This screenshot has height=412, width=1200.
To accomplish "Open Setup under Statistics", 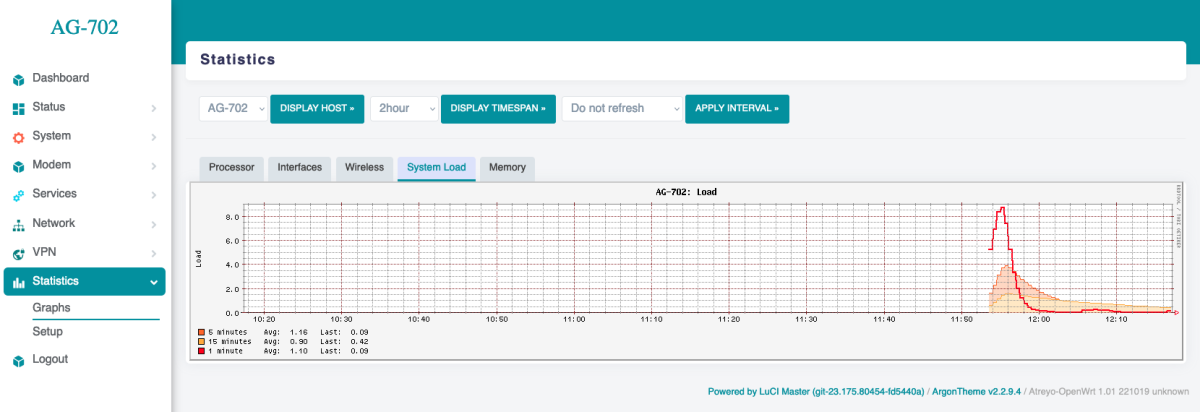I will tap(47, 331).
